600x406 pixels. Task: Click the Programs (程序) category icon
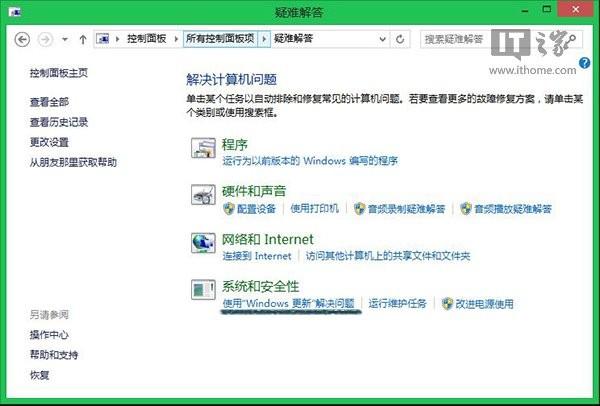[x=203, y=151]
